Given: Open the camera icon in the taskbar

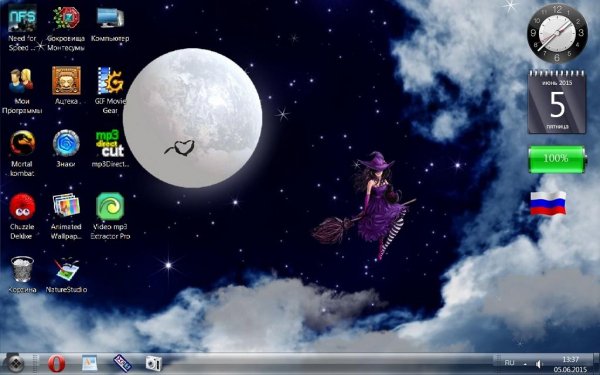Looking at the screenshot, I should click(x=153, y=363).
